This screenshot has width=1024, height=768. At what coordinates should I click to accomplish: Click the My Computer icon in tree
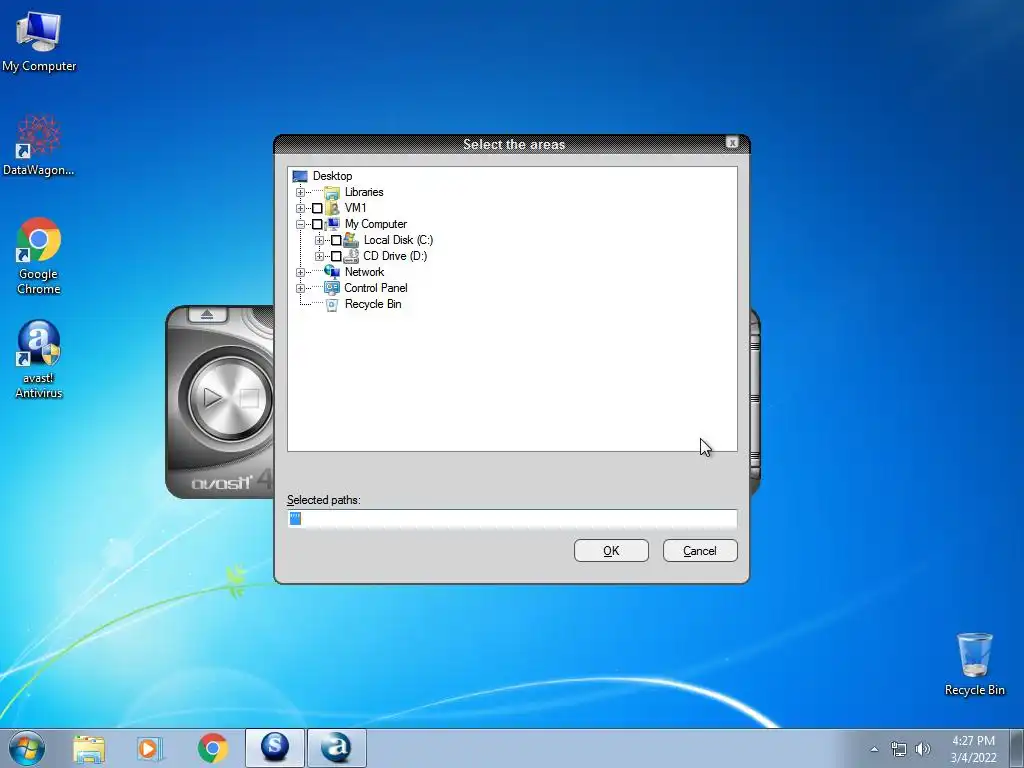[x=332, y=224]
